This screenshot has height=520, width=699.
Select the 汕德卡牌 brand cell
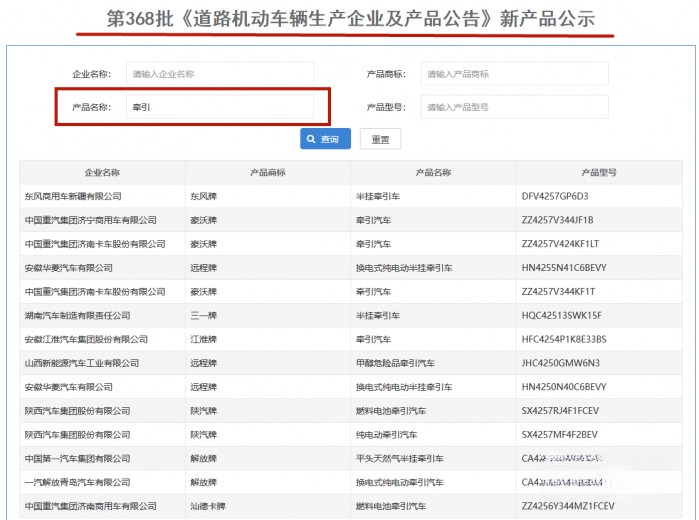click(208, 507)
